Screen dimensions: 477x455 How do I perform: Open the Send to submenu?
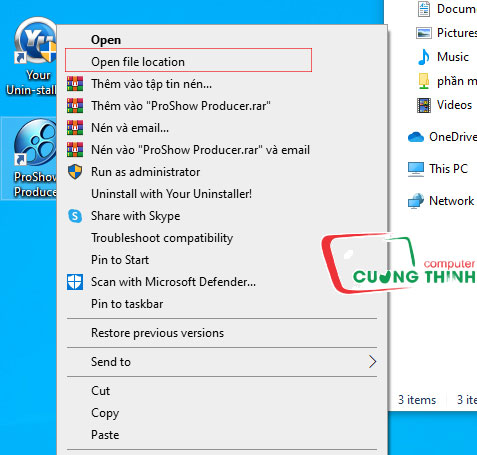[222, 362]
